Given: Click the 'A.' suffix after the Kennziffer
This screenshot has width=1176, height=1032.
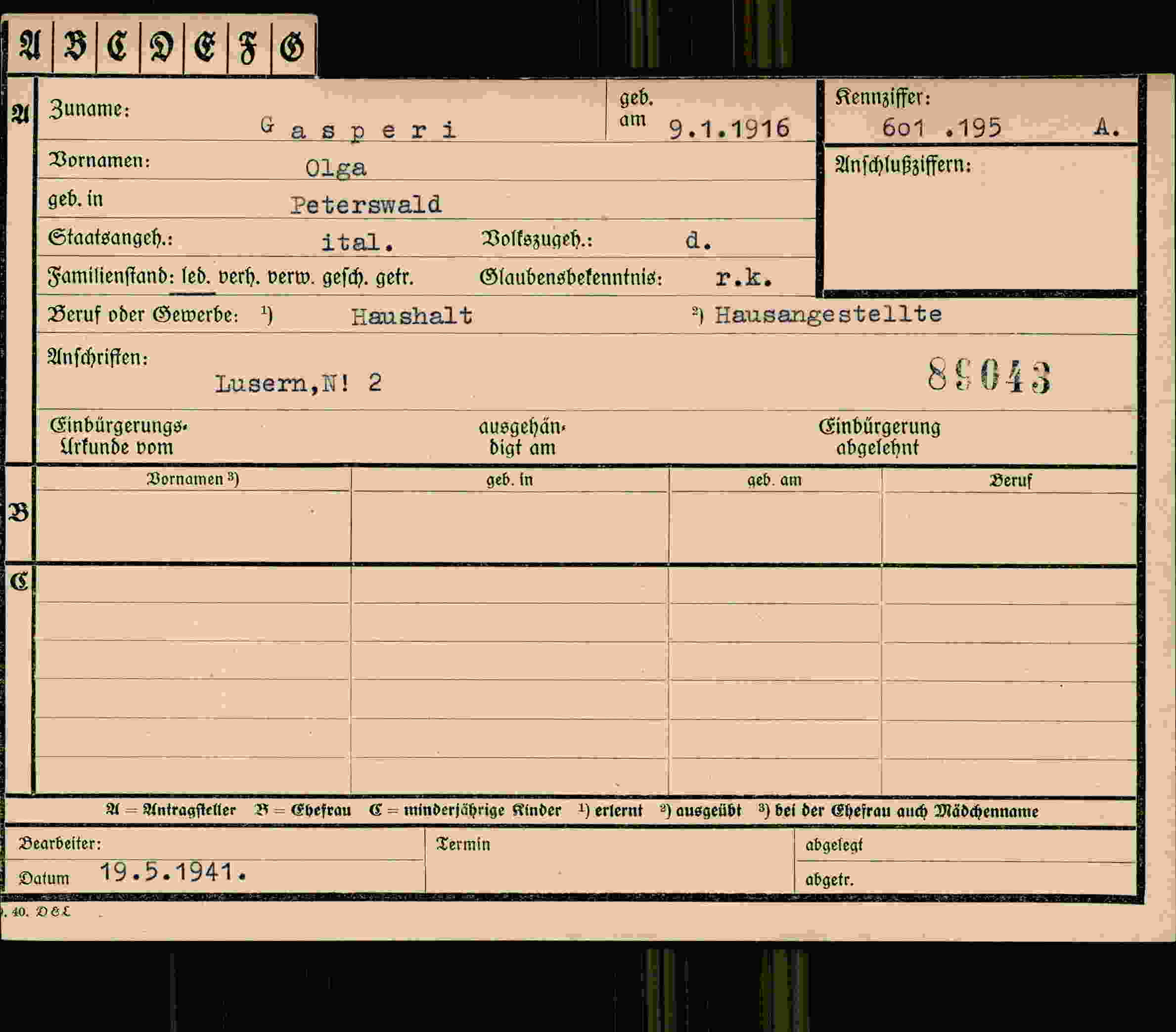Looking at the screenshot, I should click(x=1107, y=127).
